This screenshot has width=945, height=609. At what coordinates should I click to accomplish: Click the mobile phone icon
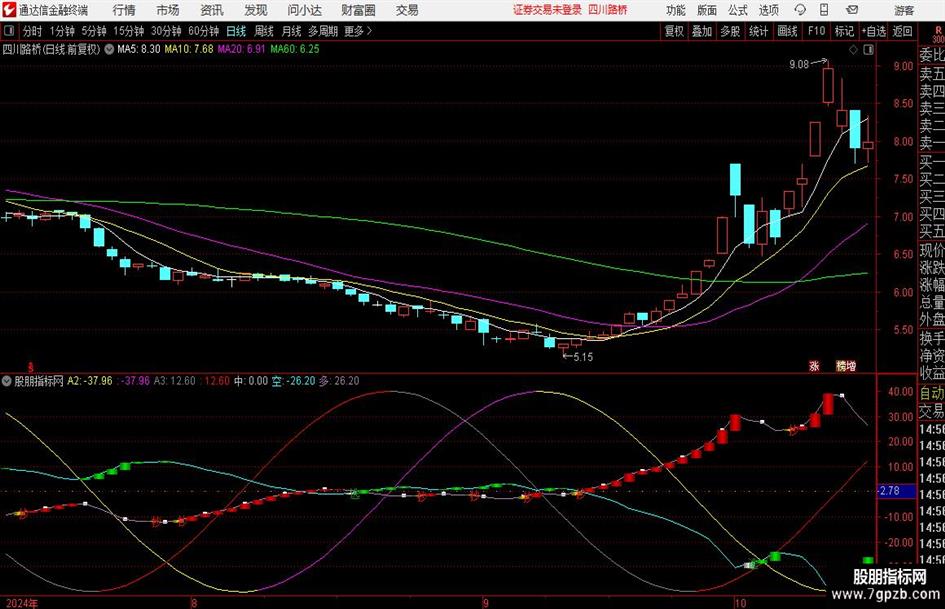(x=824, y=10)
